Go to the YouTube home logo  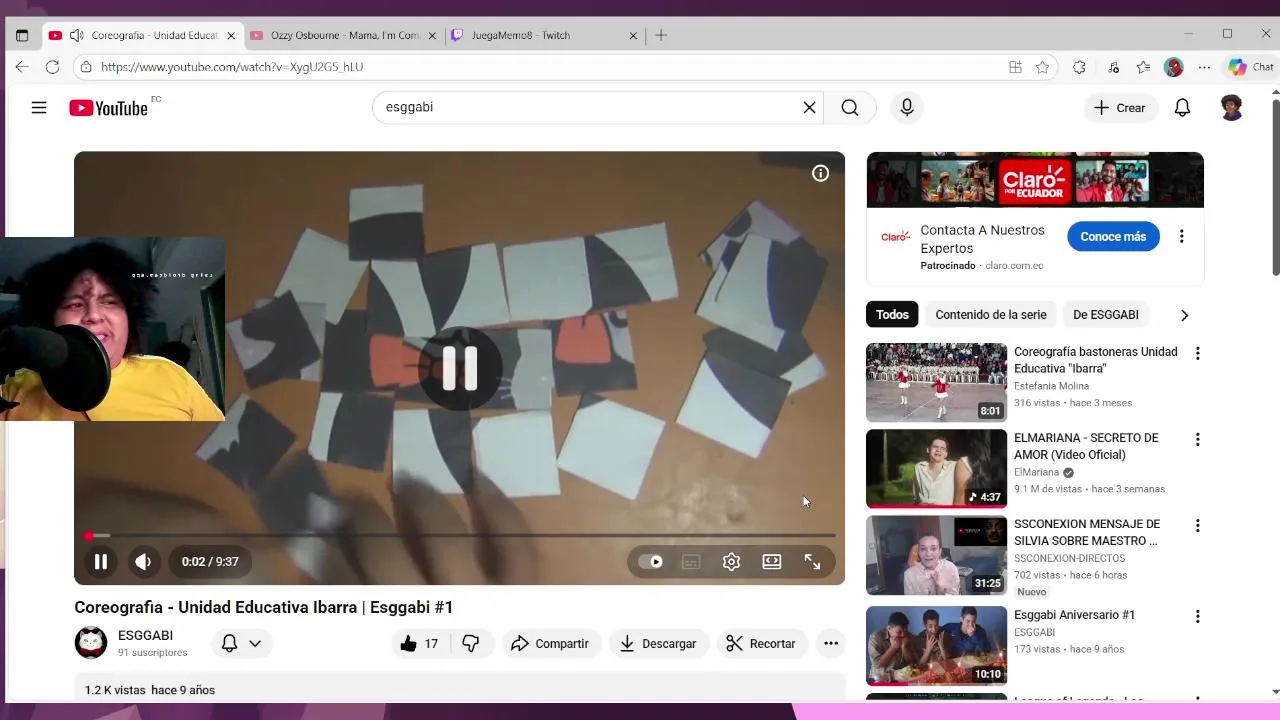(108, 108)
